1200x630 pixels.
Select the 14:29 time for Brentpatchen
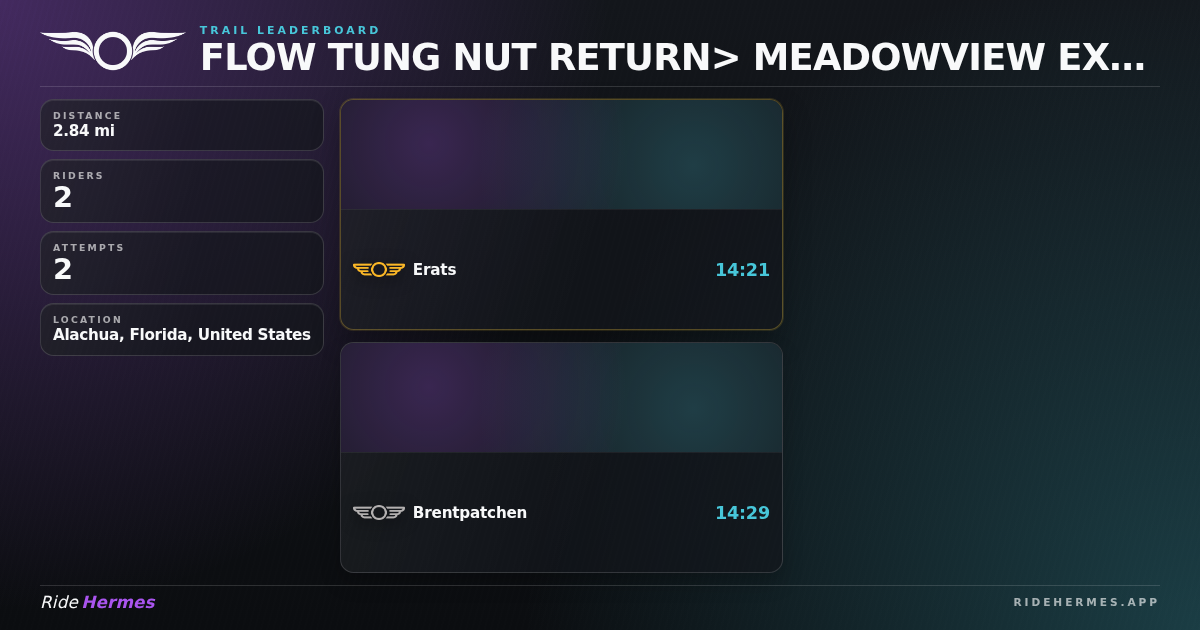tap(742, 512)
